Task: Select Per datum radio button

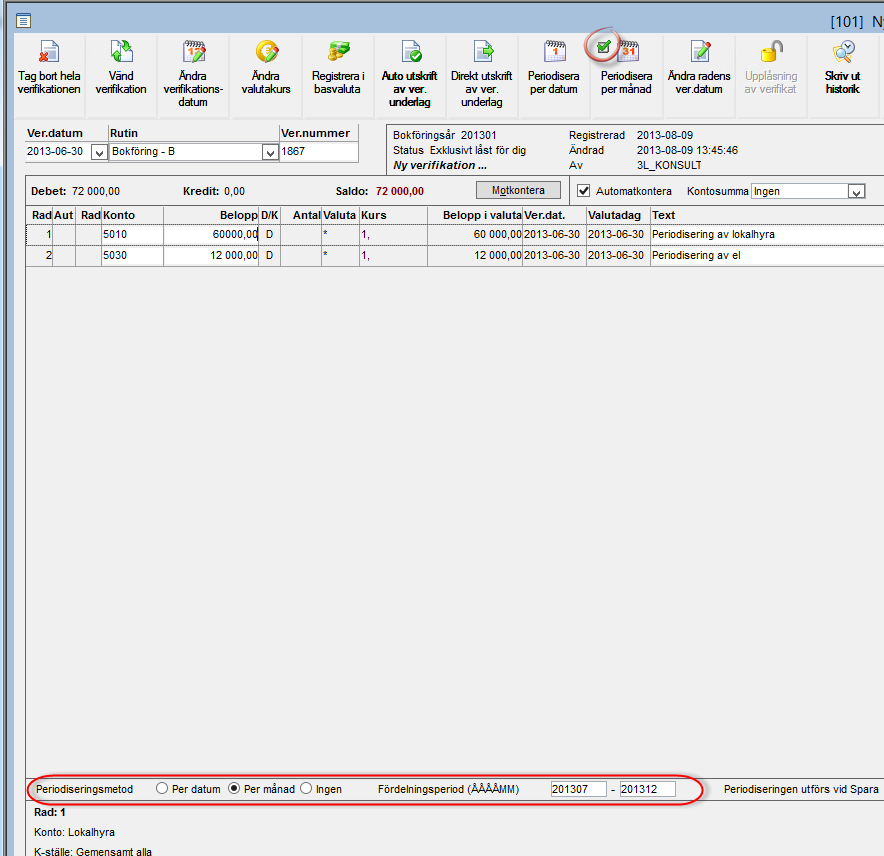Action: (x=162, y=788)
